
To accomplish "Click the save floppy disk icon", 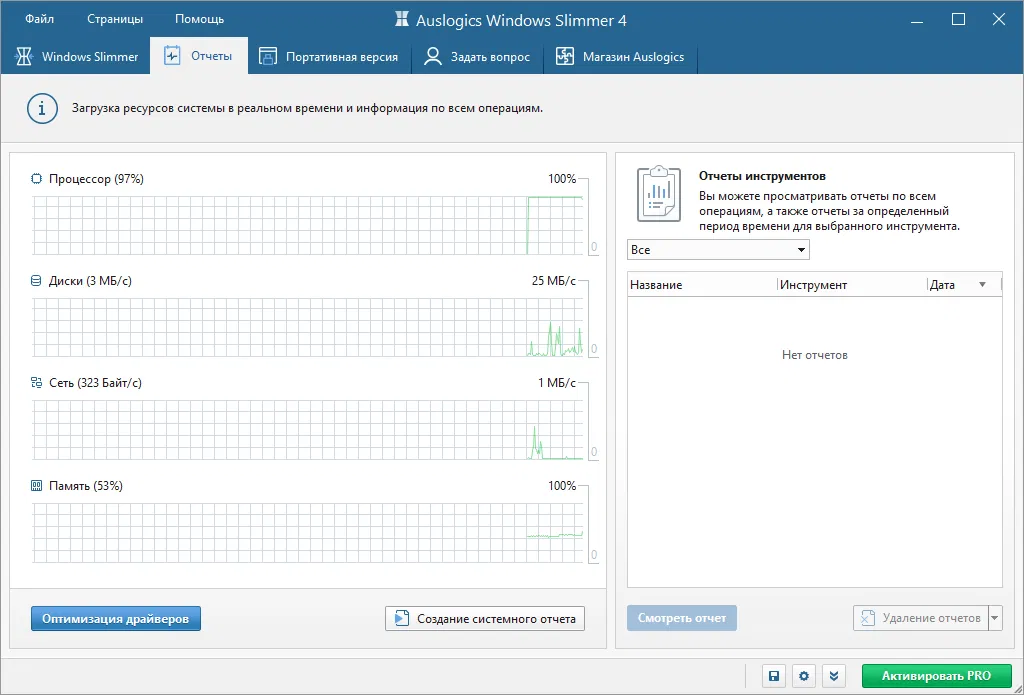I will click(x=774, y=676).
